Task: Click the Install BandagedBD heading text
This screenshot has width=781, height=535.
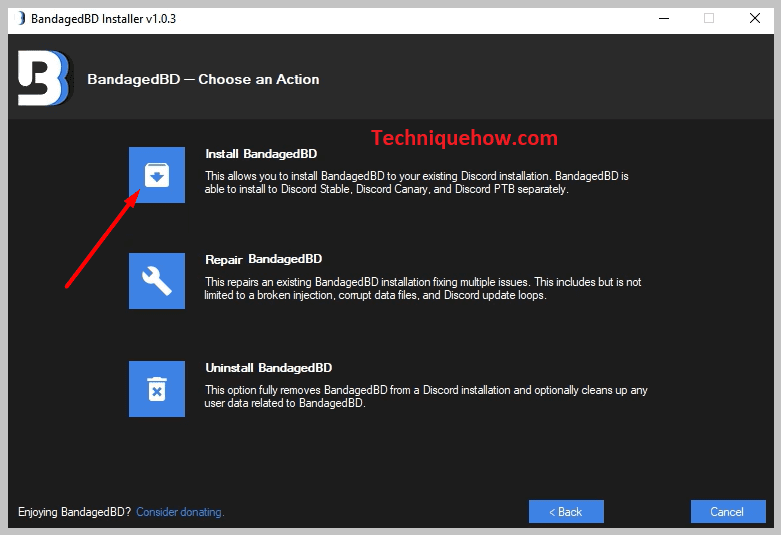Action: tap(261, 154)
